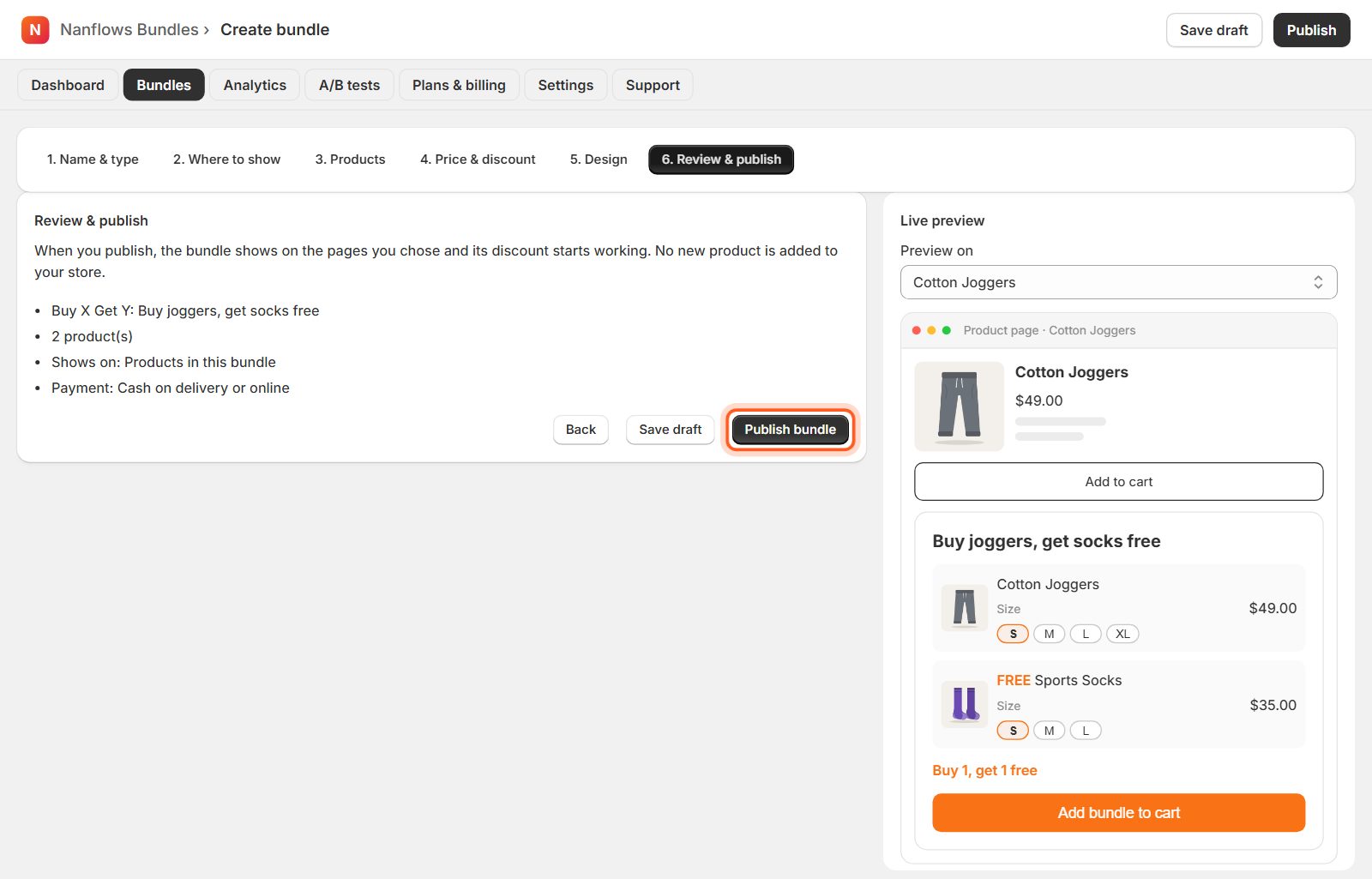
Task: Click the Sports Socks thumbnail in bundle widget
Action: click(x=965, y=704)
